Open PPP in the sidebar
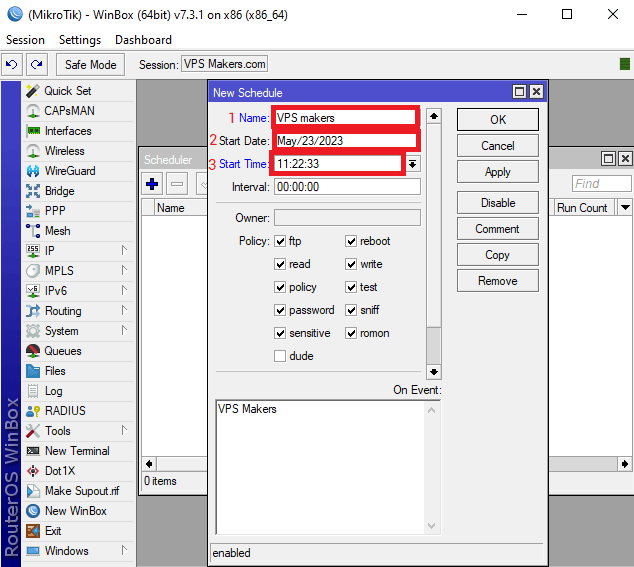The image size is (634, 567). [x=78, y=211]
